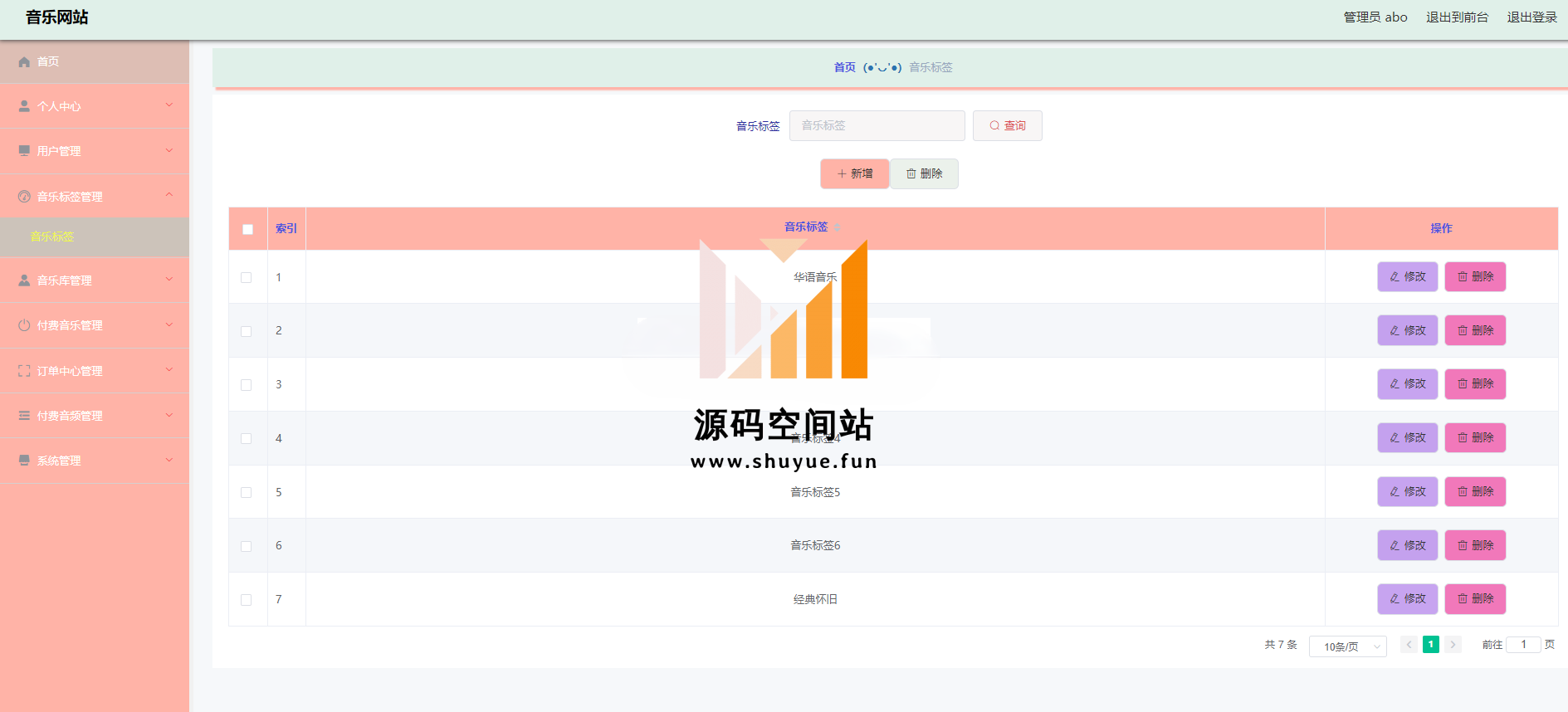Click 修改 for row 5 音乐标签5
The width and height of the screenshot is (1568, 712).
coord(1407,492)
